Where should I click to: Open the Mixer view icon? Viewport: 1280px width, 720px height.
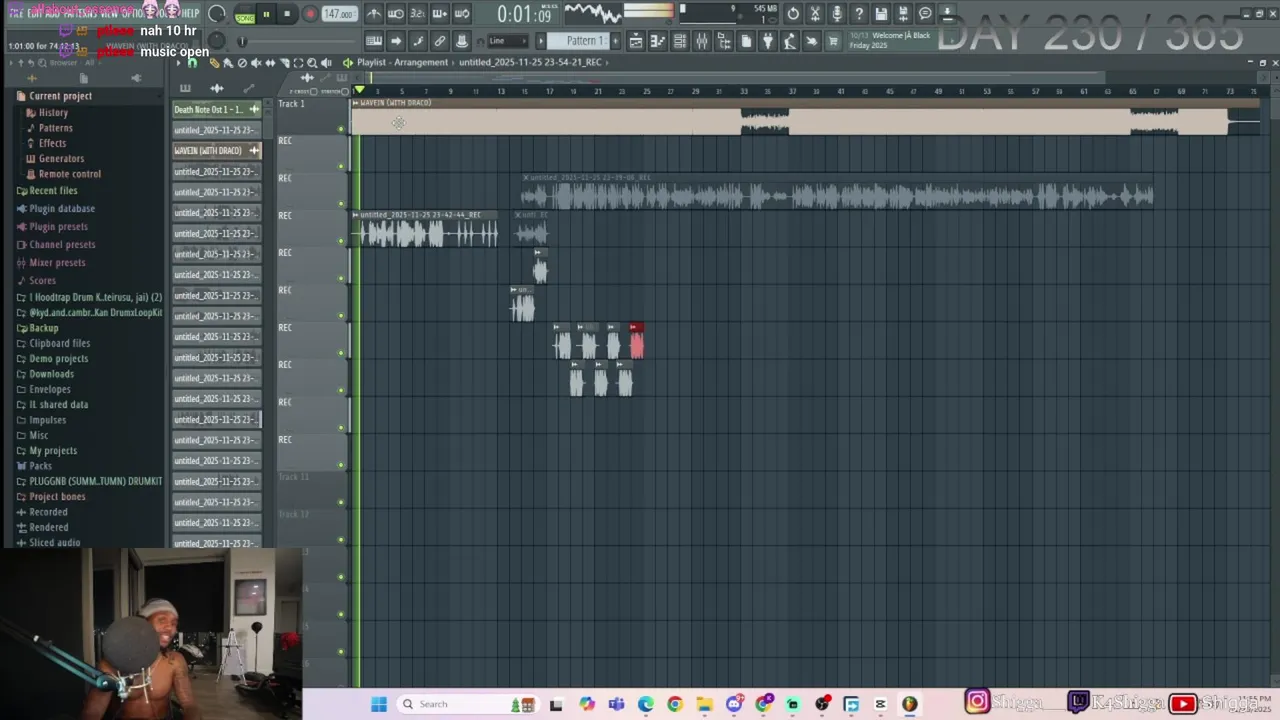[x=702, y=41]
